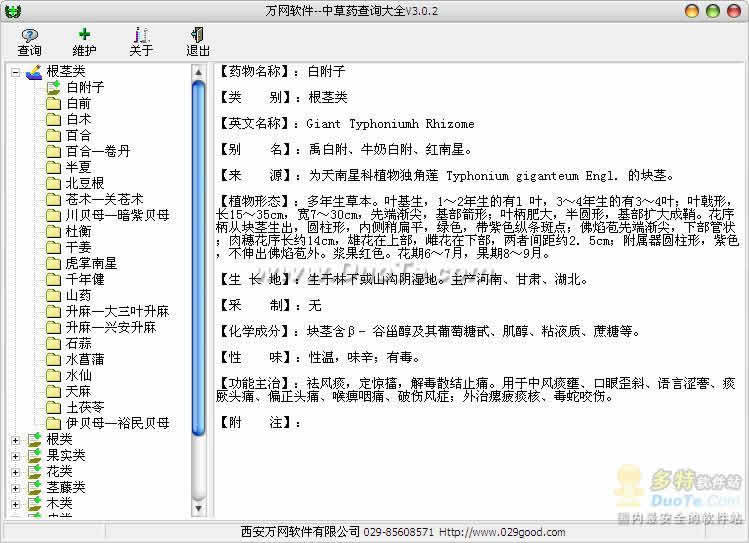The height and width of the screenshot is (543, 749).
Task: Click the folder icon next to 天麻
Action: pos(54,391)
